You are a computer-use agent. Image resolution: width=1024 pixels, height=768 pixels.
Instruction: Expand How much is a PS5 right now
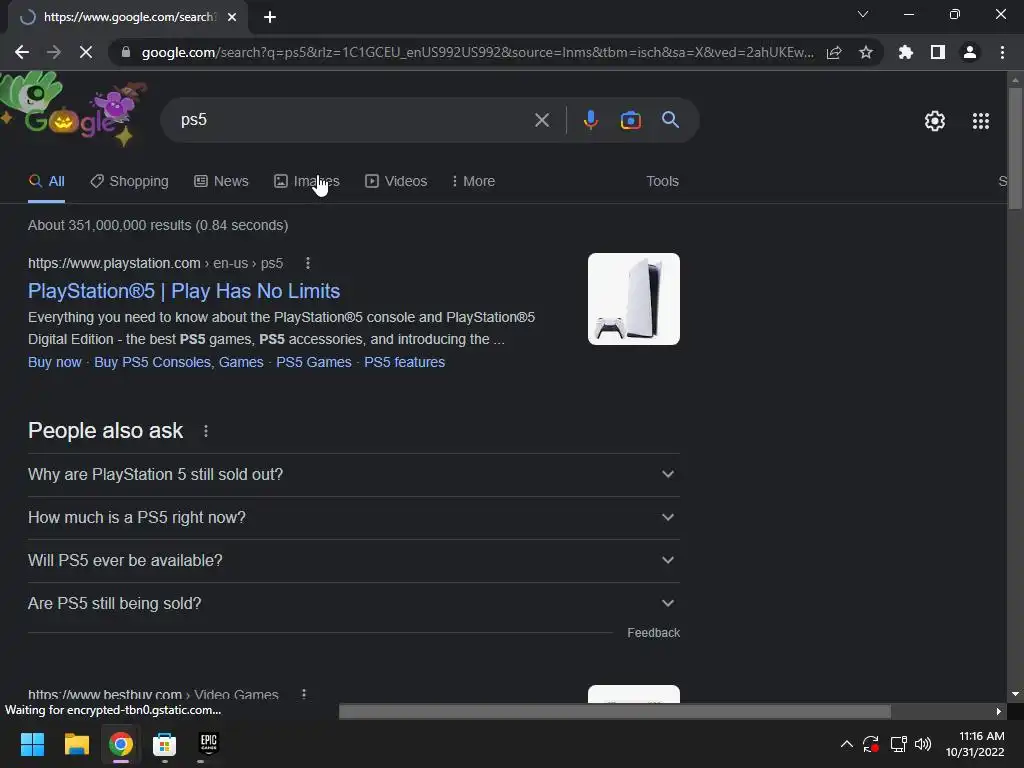(353, 518)
